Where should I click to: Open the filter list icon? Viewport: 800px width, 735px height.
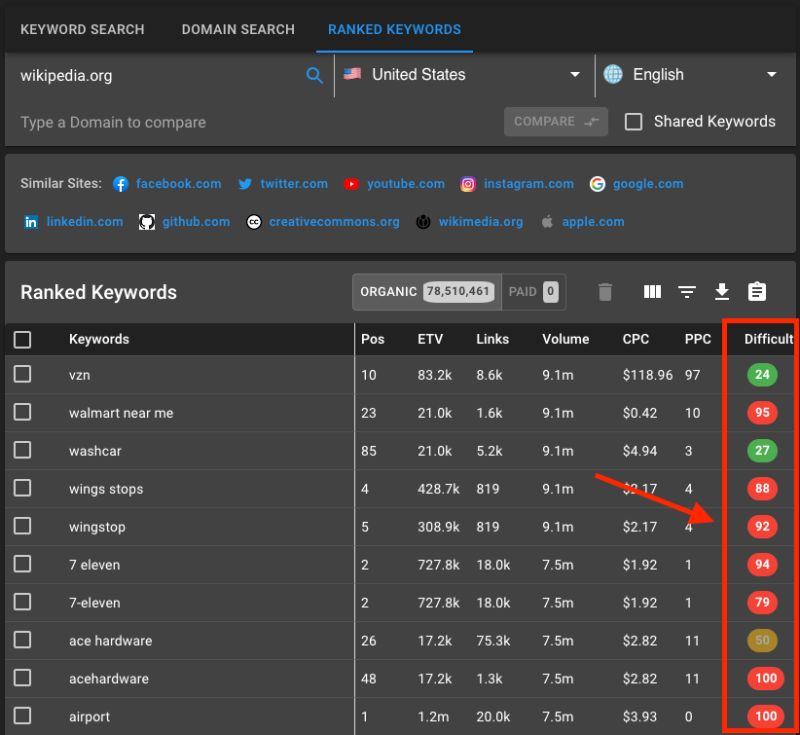(x=687, y=292)
